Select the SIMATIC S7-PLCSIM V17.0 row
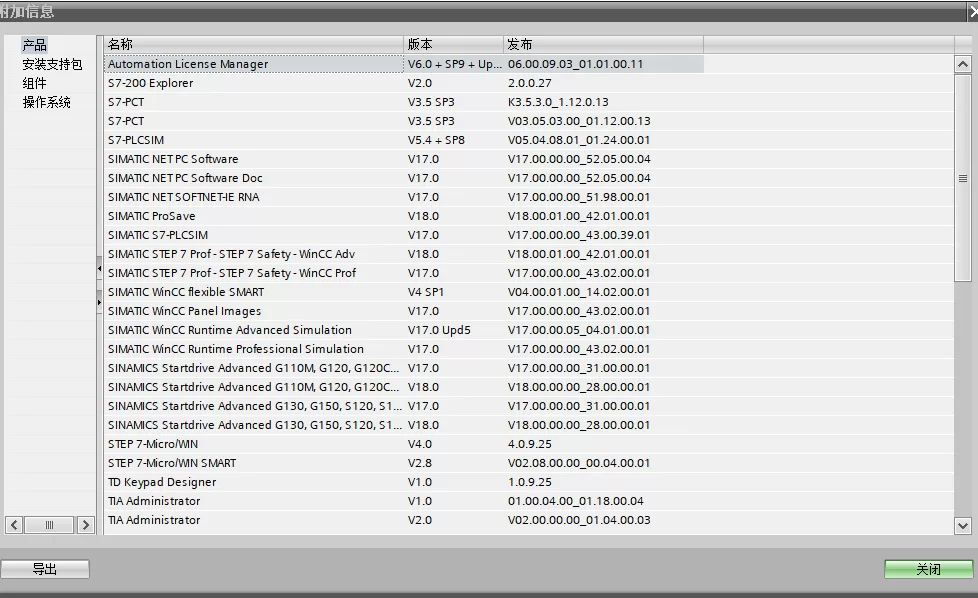978x598 pixels. pyautogui.click(x=404, y=235)
